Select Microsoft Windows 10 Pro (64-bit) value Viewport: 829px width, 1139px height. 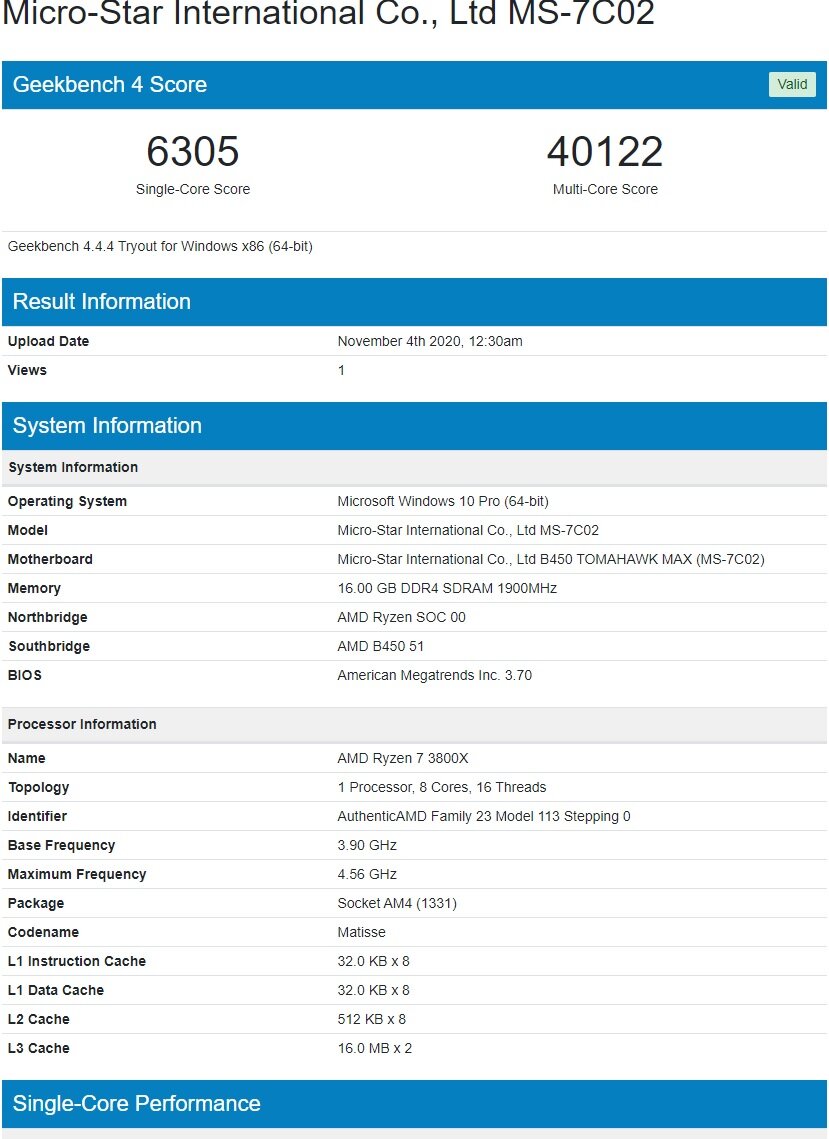(442, 501)
